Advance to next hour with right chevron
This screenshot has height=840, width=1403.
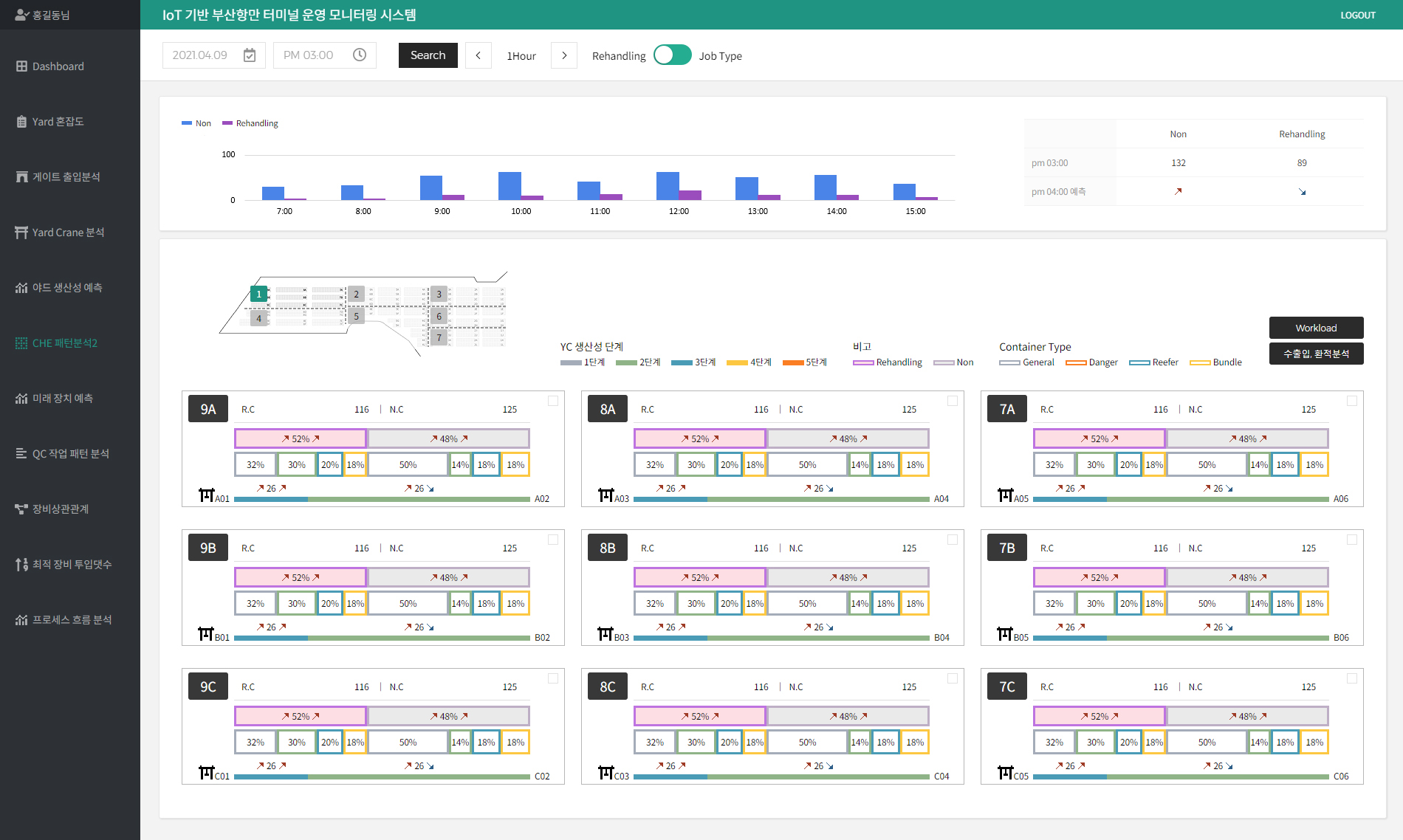click(x=564, y=55)
